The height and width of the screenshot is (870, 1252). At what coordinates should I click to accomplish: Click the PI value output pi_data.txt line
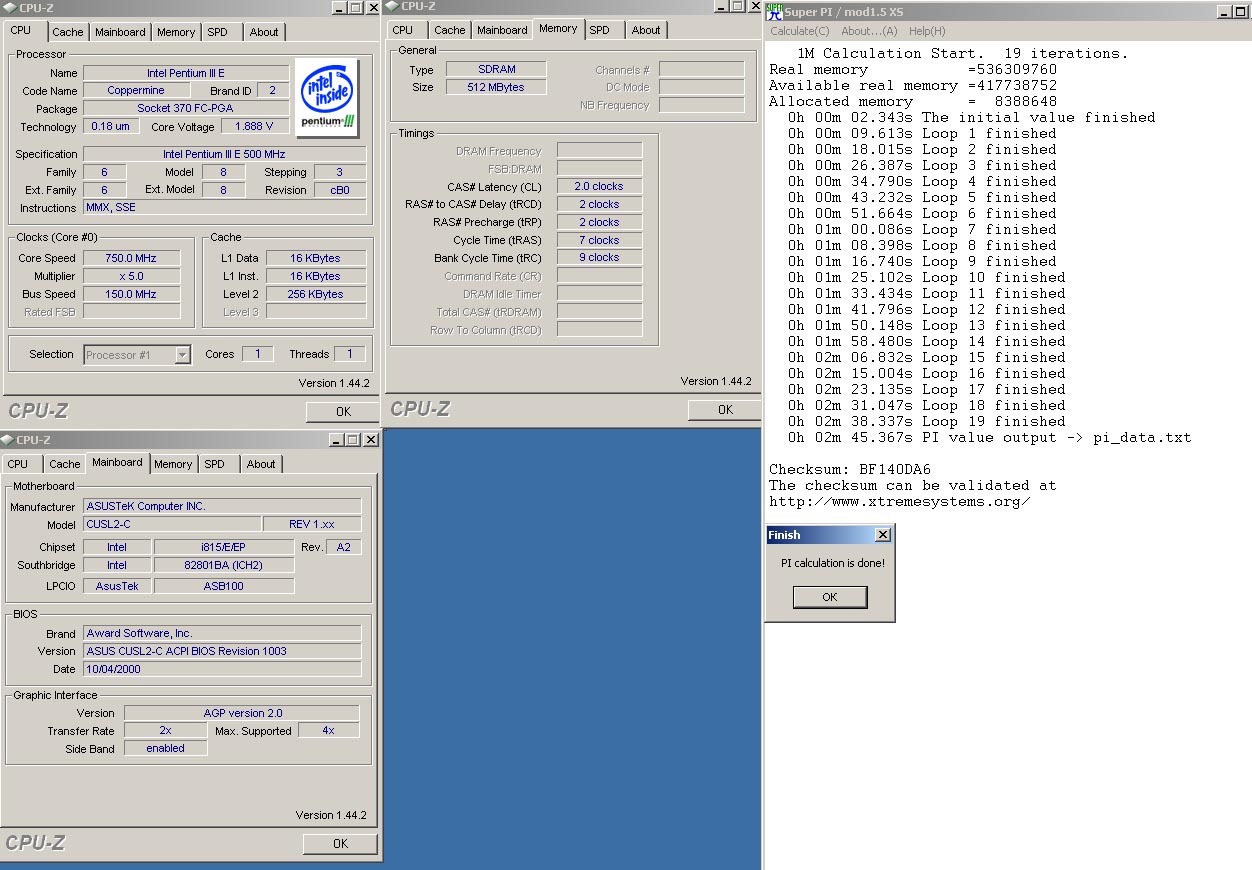click(989, 437)
